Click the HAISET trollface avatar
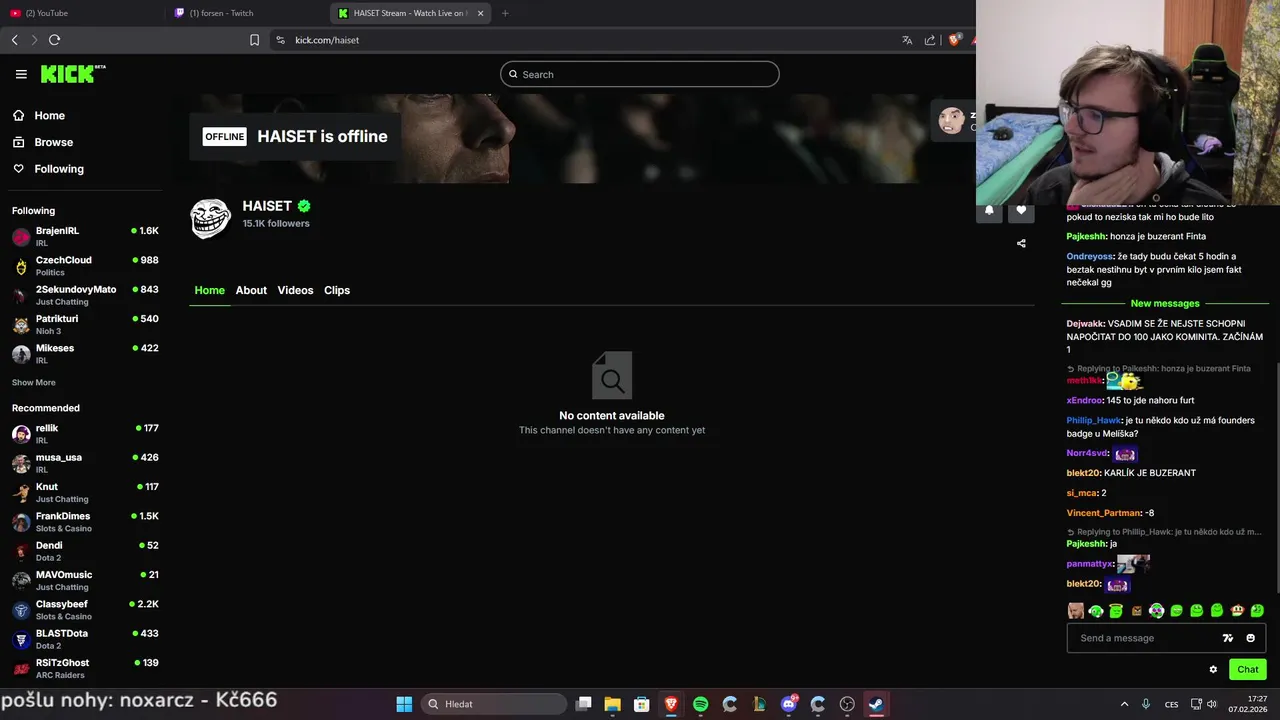1280x720 pixels. click(210, 217)
